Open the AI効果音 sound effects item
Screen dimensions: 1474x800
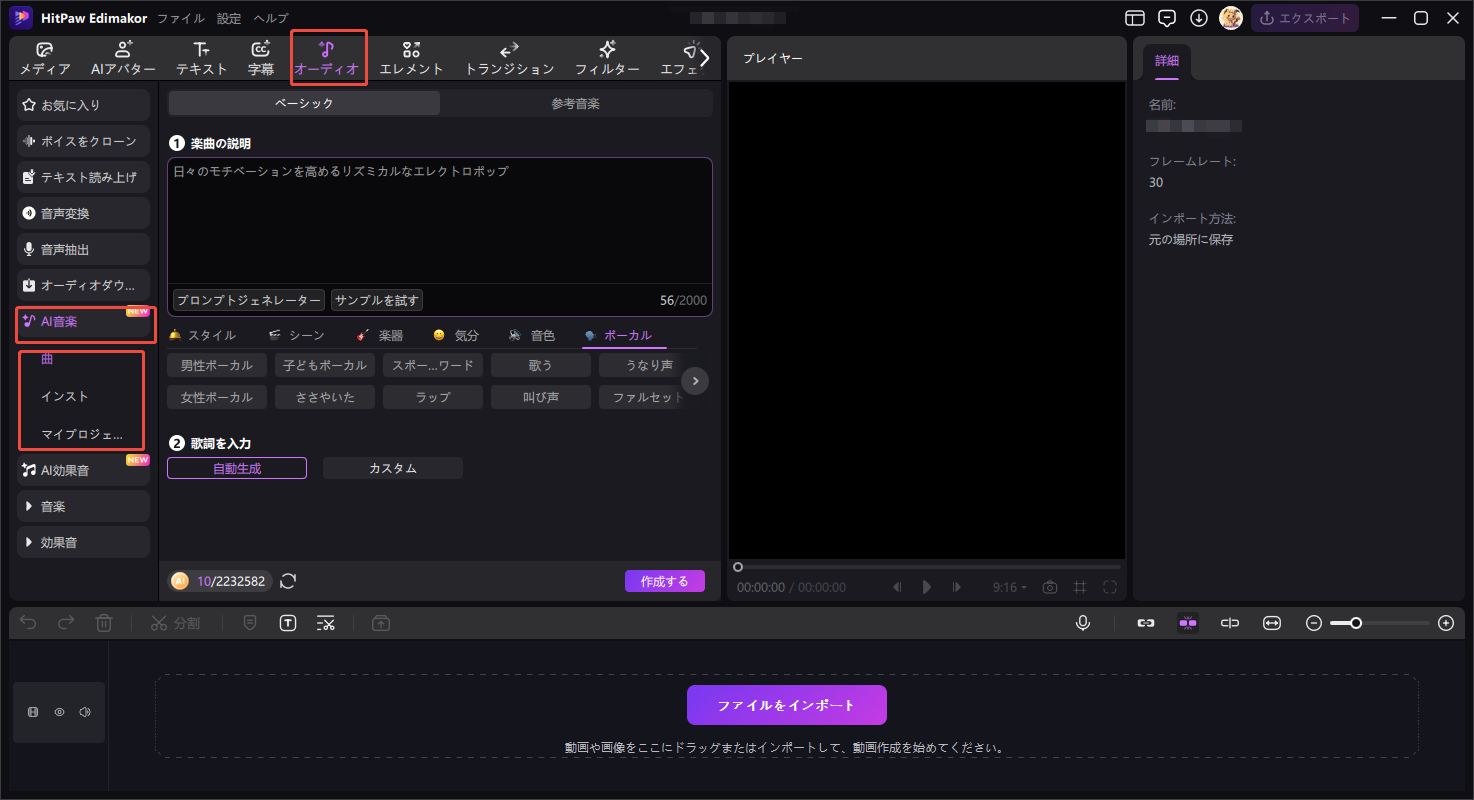[x=83, y=470]
